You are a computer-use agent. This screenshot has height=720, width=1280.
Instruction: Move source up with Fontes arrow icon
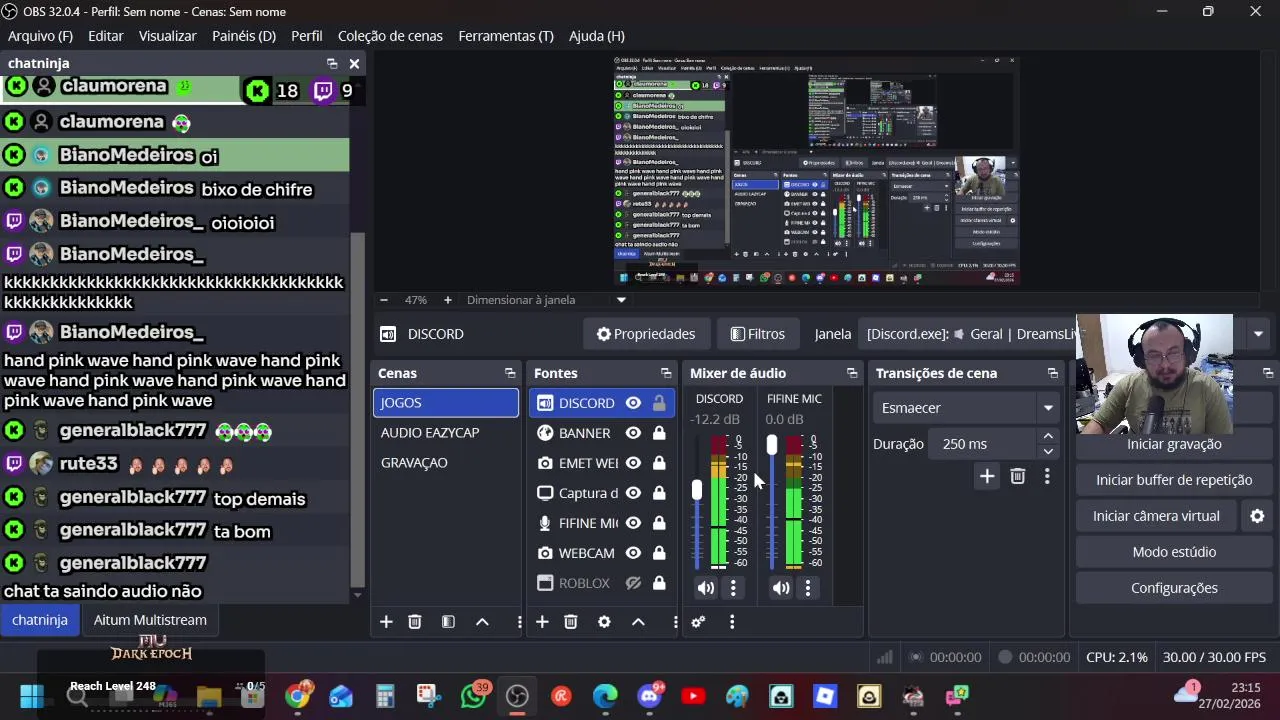tap(638, 622)
